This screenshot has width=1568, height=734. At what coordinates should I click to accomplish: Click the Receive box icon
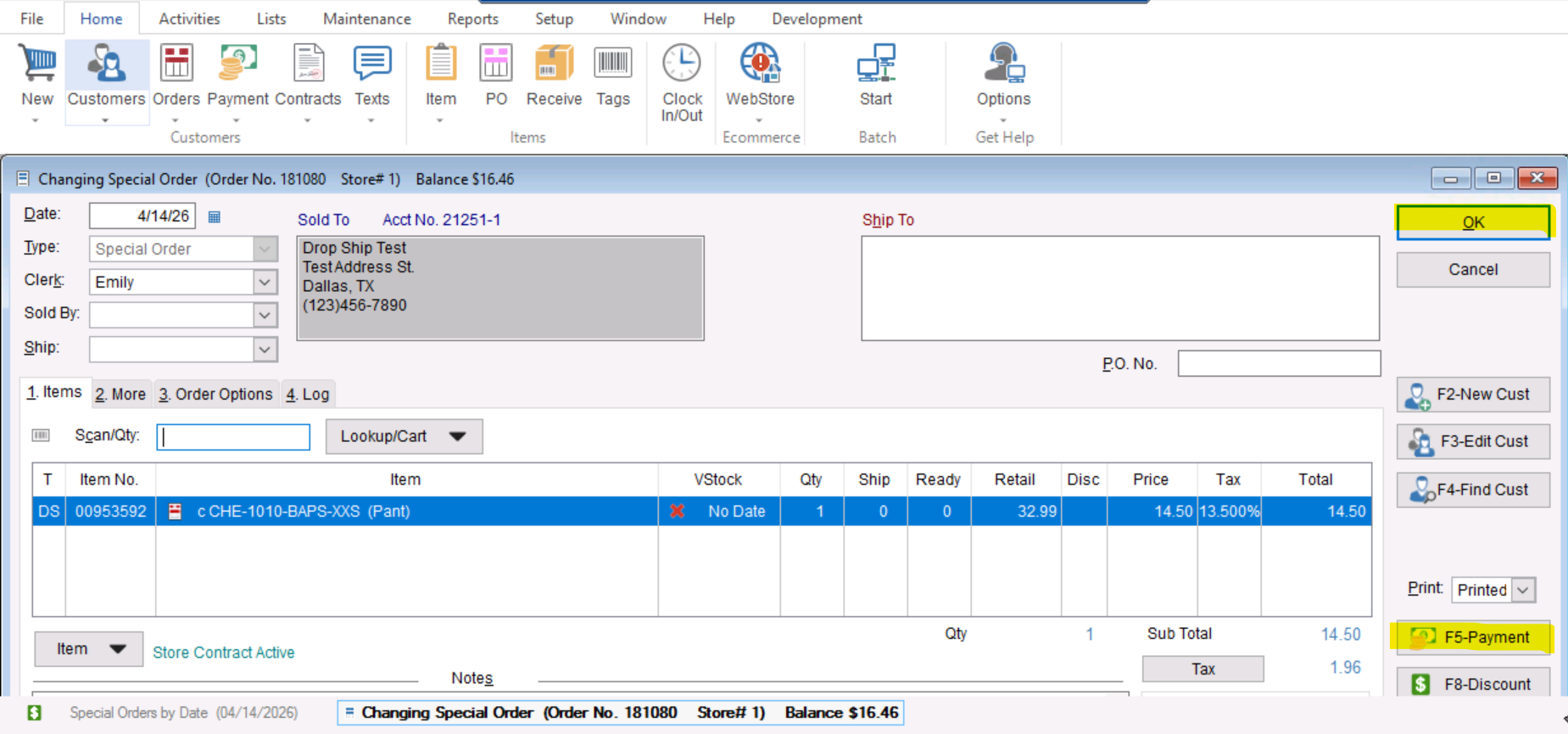(554, 66)
